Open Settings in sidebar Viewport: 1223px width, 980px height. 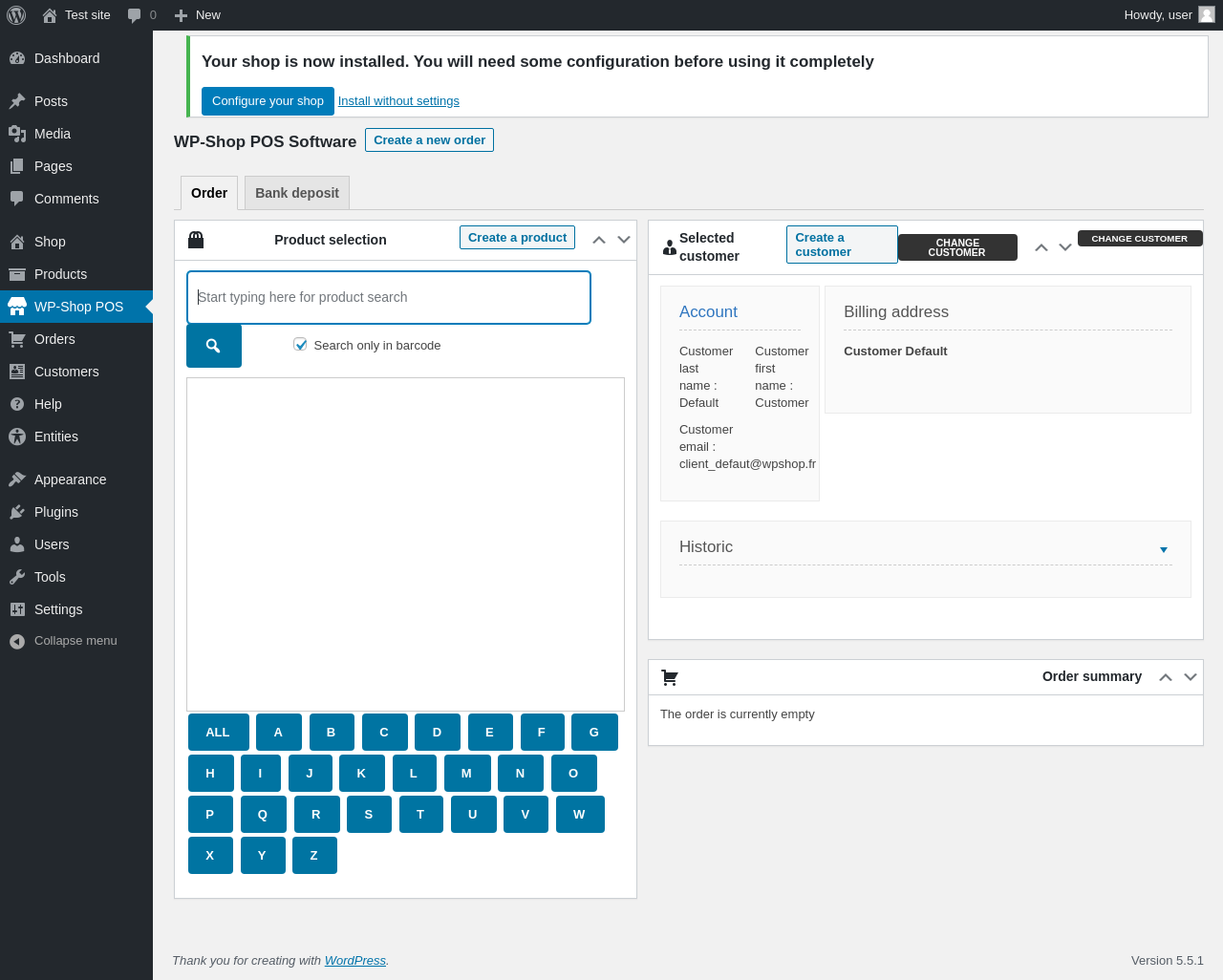coord(76,609)
